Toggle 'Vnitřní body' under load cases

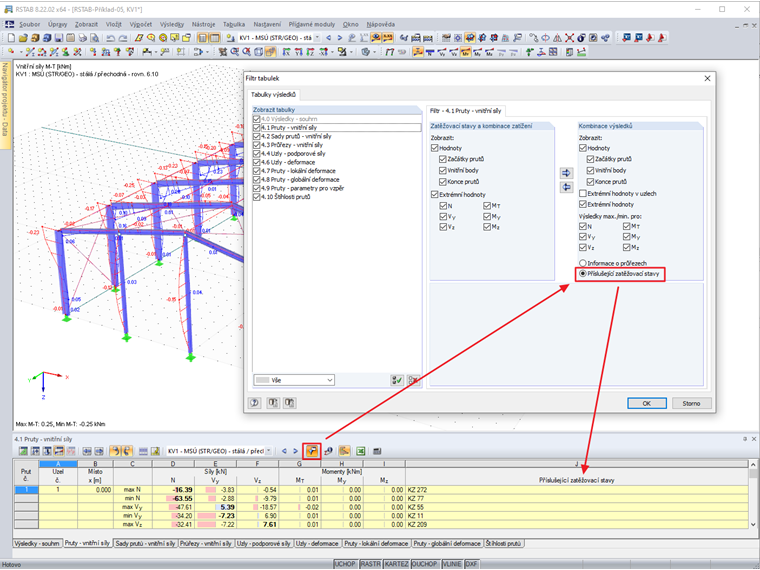click(440, 170)
